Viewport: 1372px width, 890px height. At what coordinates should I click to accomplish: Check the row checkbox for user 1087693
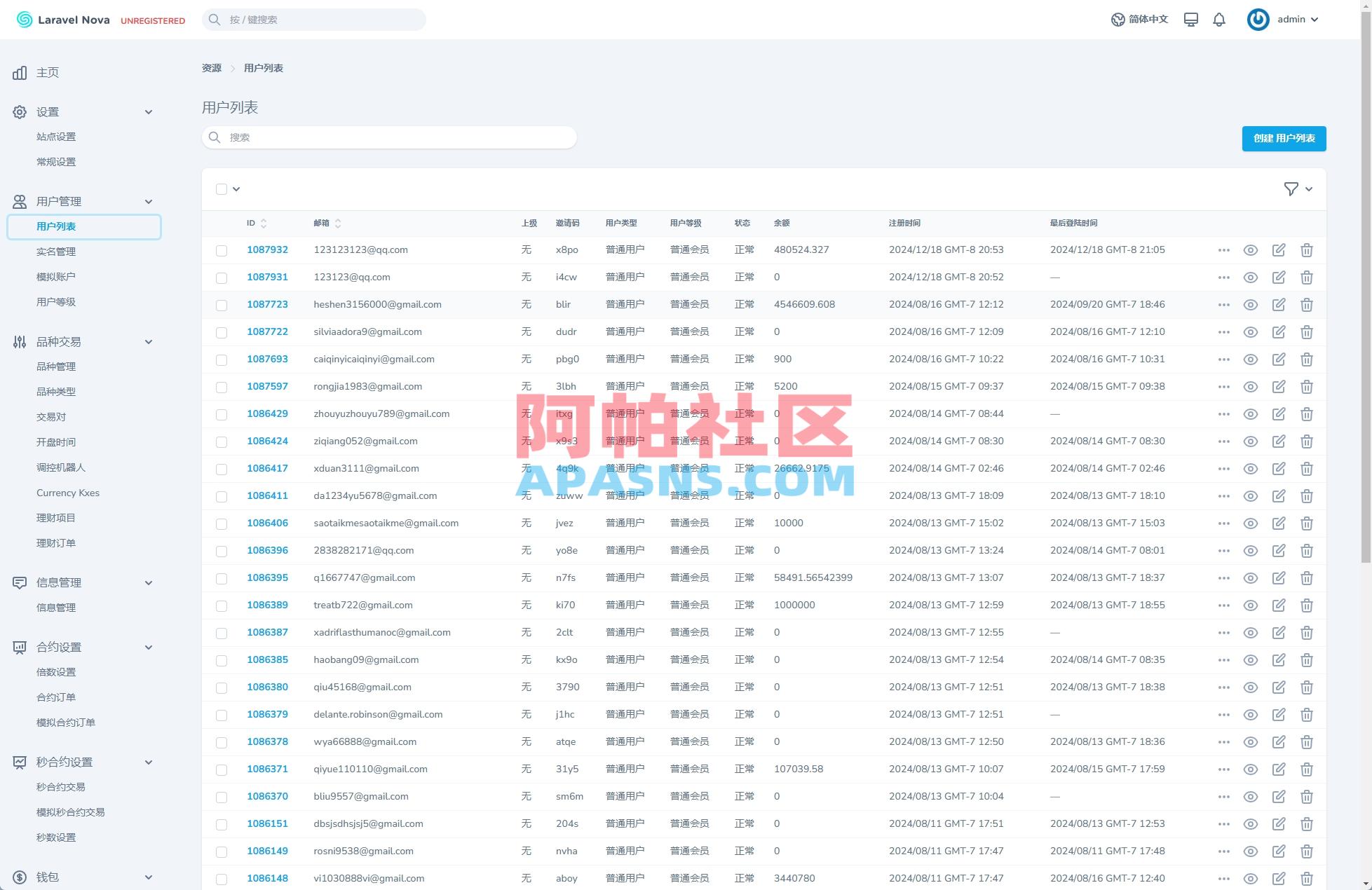pyautogui.click(x=222, y=359)
